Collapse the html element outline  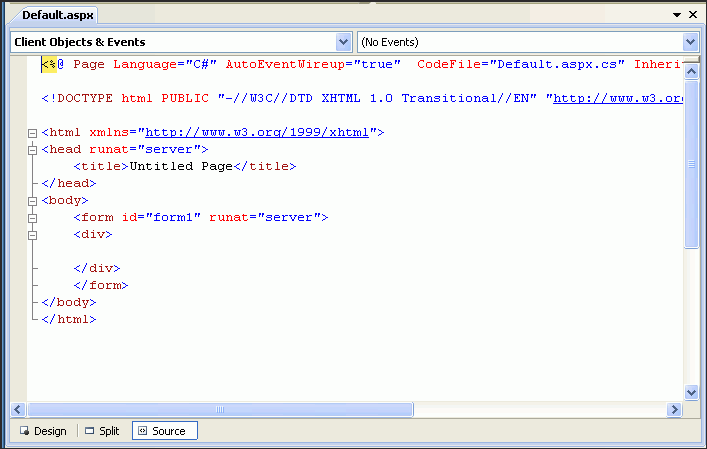point(33,132)
